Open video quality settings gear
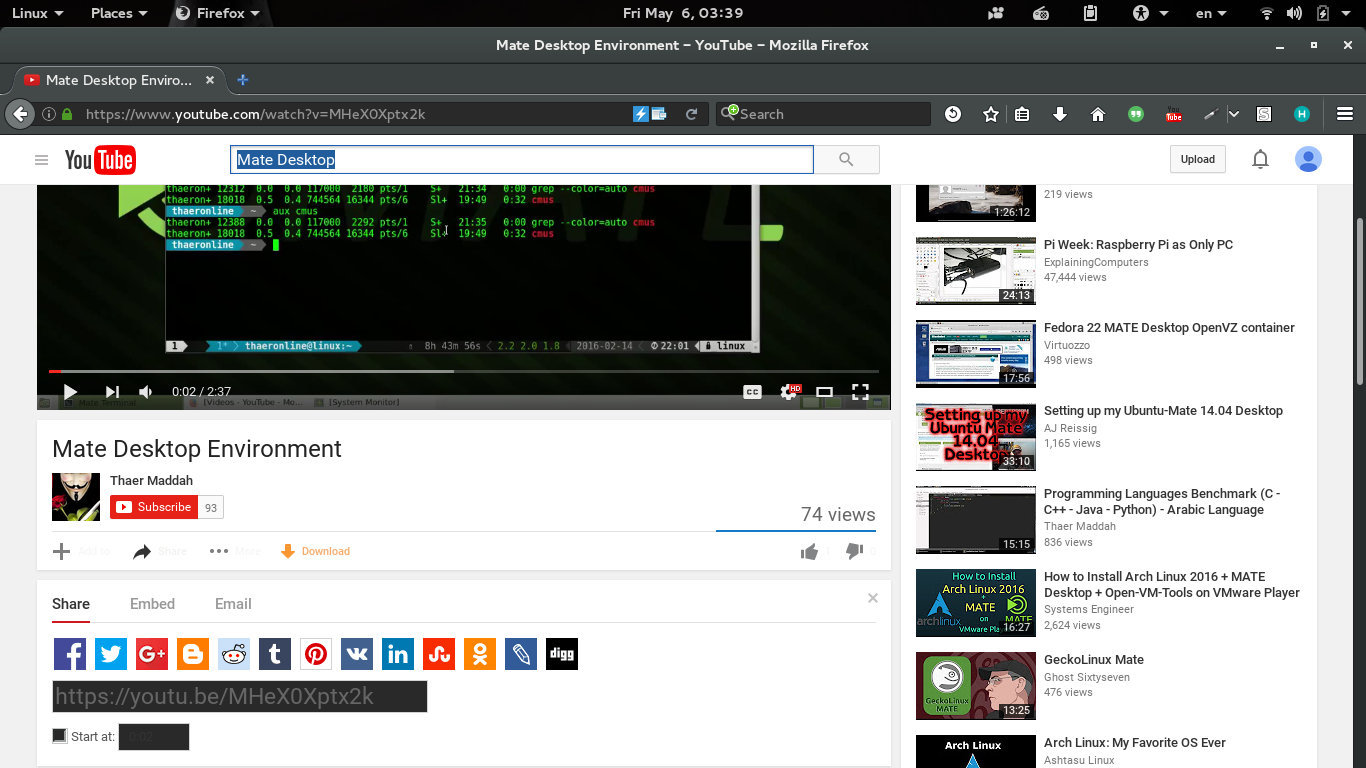The image size is (1366, 768). click(x=789, y=392)
